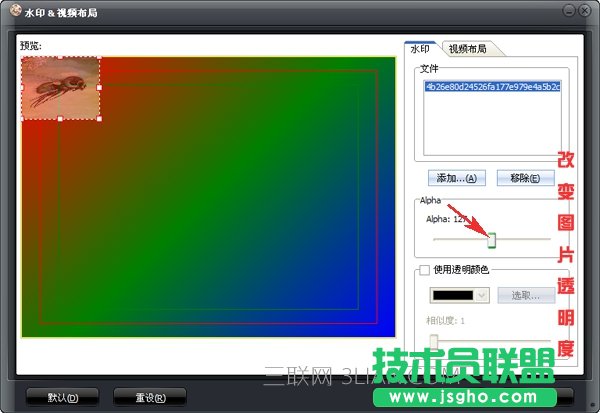The image size is (600, 413).
Task: Select the watermark file 4b26e80d24526fa177e979e4a5b2c
Action: point(493,87)
